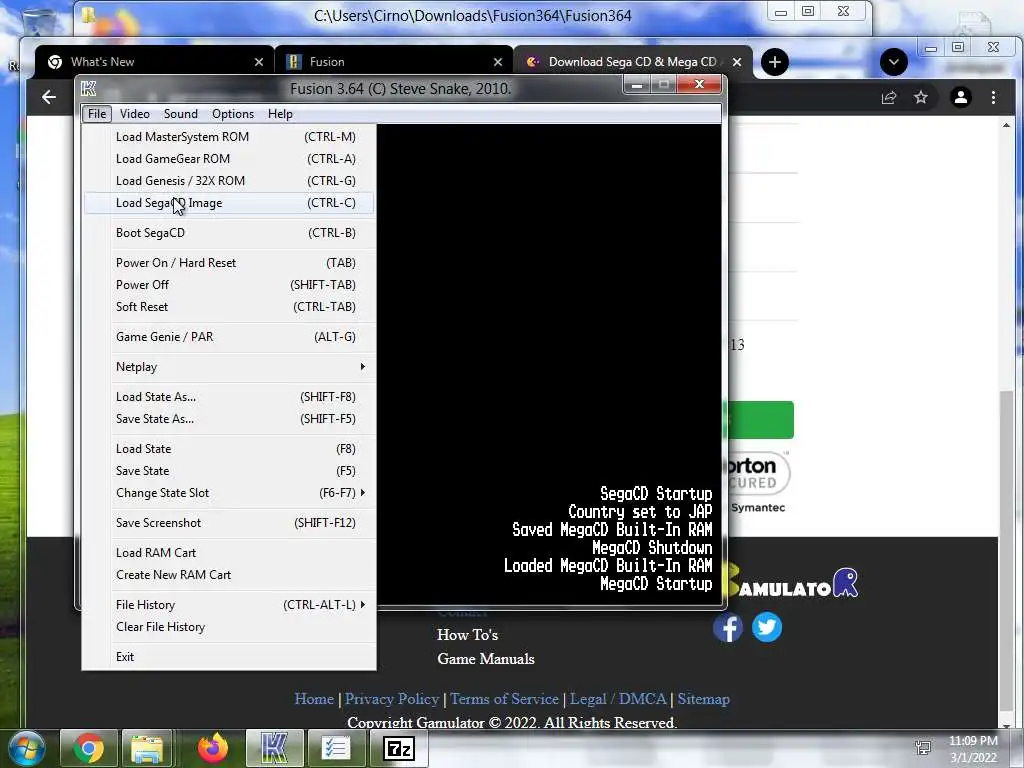
Task: Select Boot SegaCD entry
Action: tap(229, 232)
